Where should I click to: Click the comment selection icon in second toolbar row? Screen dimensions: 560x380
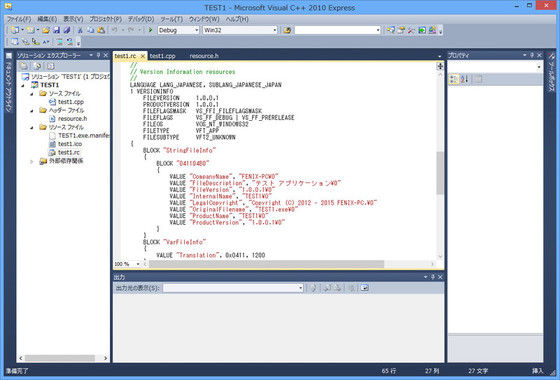[60, 42]
